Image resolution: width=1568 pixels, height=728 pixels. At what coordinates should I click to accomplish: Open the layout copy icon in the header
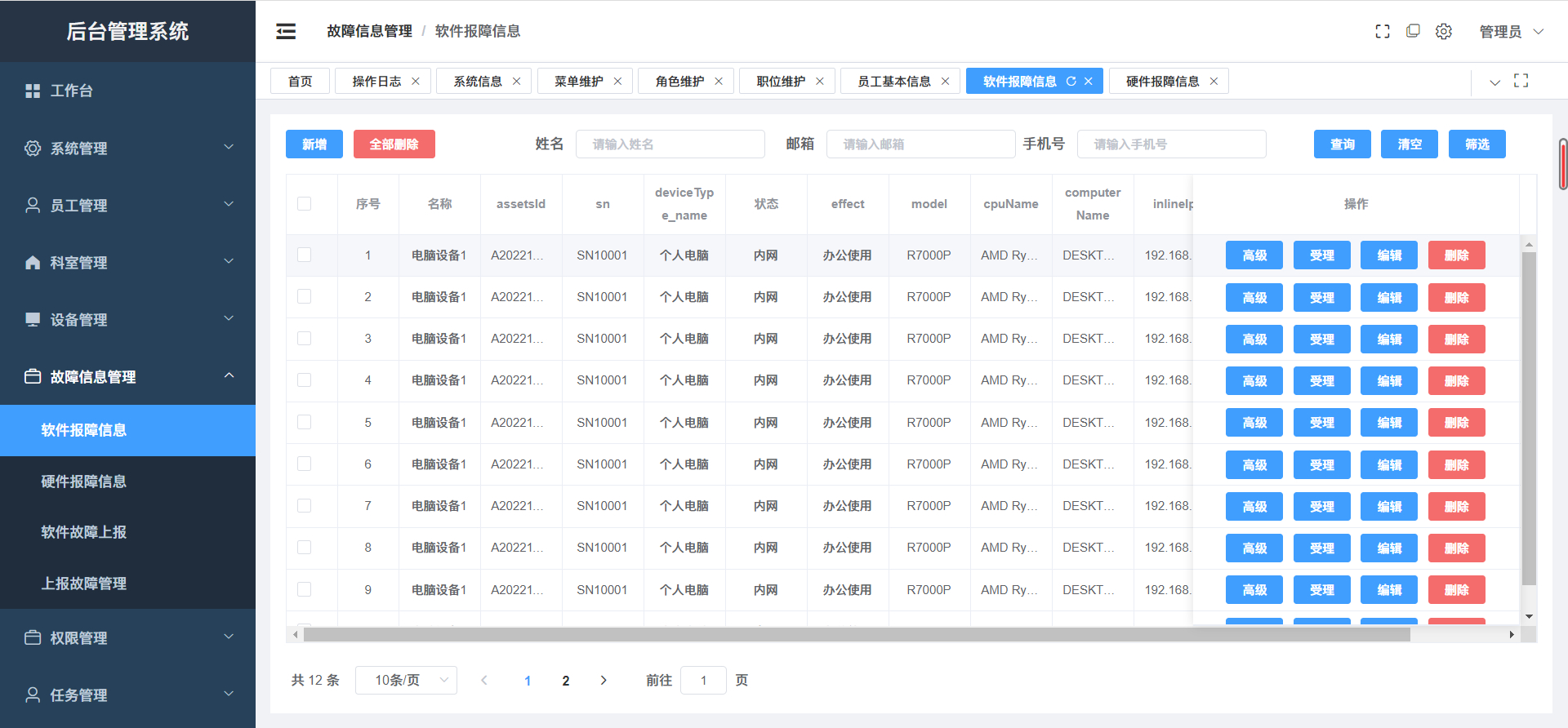click(x=1413, y=31)
